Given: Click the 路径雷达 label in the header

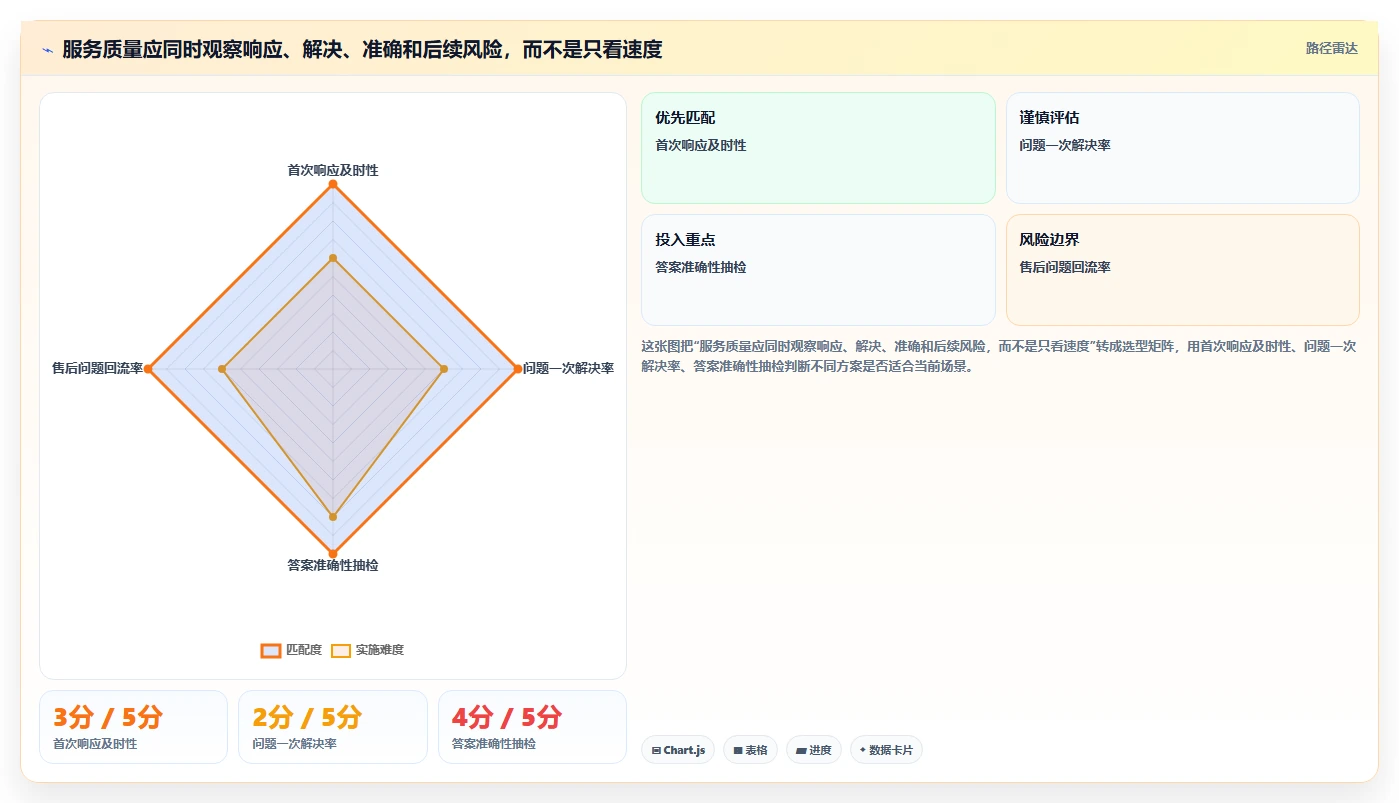Looking at the screenshot, I should pos(1331,48).
